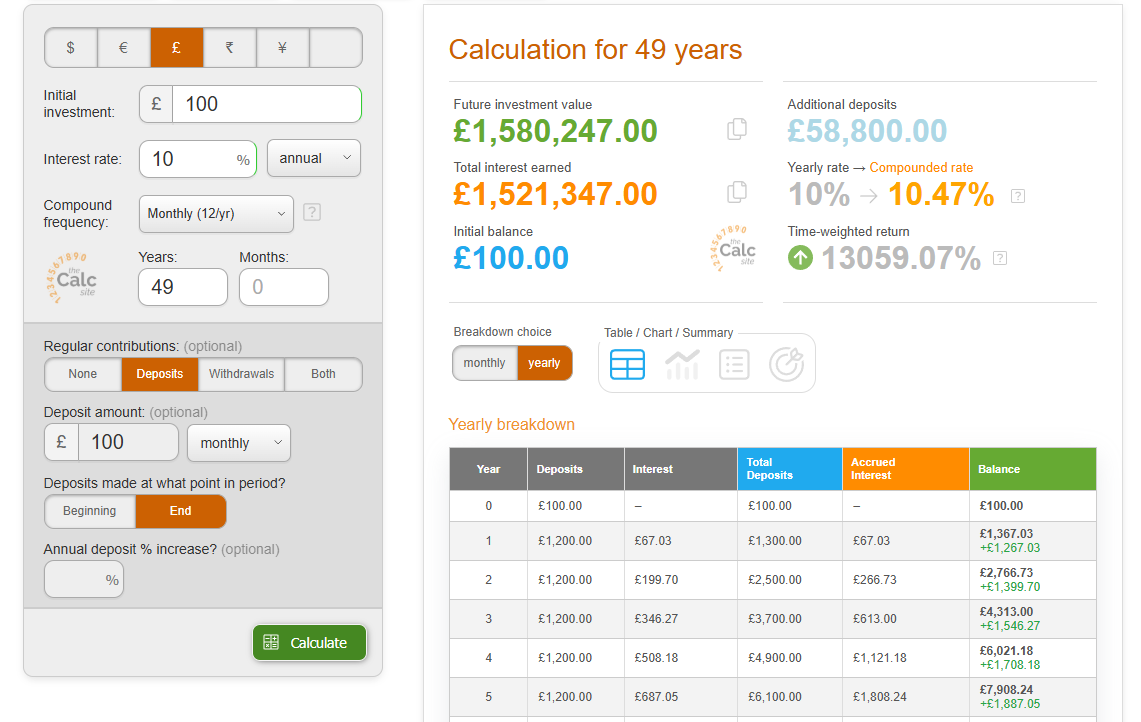Screen dimensions: 1141x722
Task: Open the pie chart view icon
Action: [x=786, y=364]
